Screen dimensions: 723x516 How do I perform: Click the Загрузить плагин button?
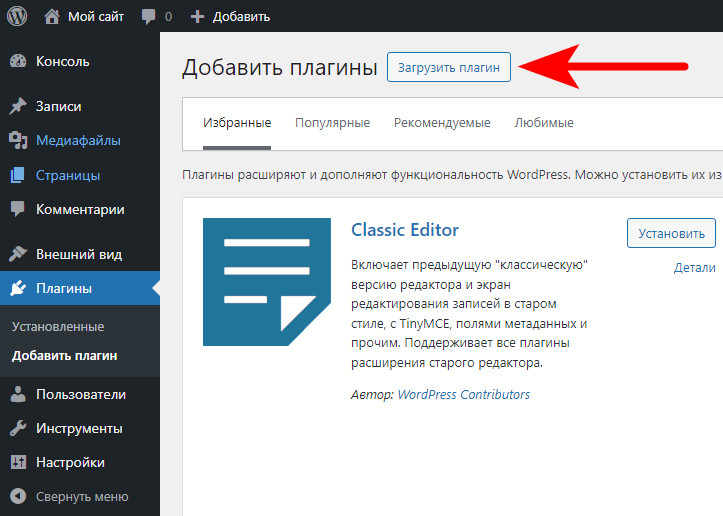[449, 67]
